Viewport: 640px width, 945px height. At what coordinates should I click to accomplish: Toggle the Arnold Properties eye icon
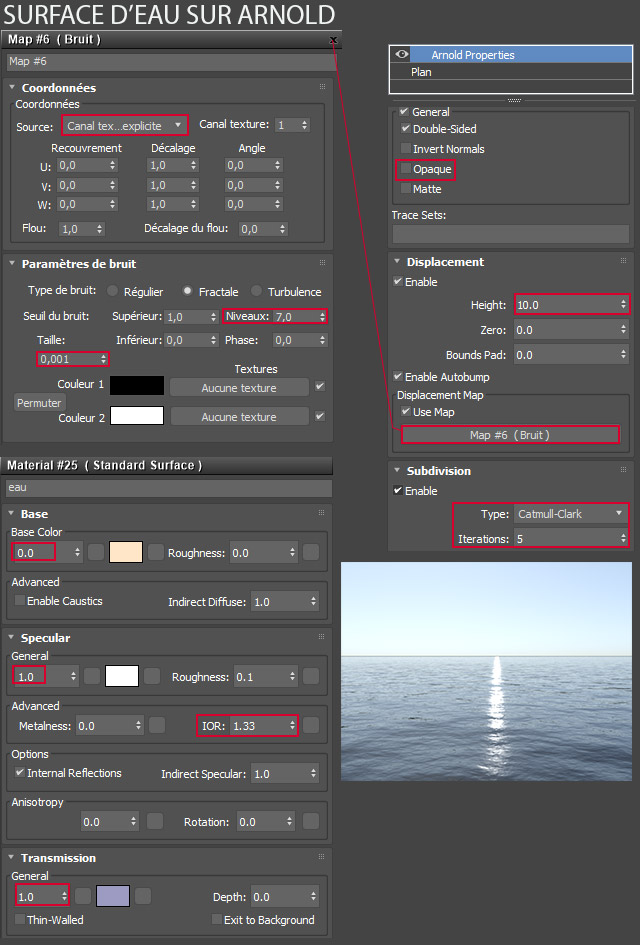coord(403,55)
